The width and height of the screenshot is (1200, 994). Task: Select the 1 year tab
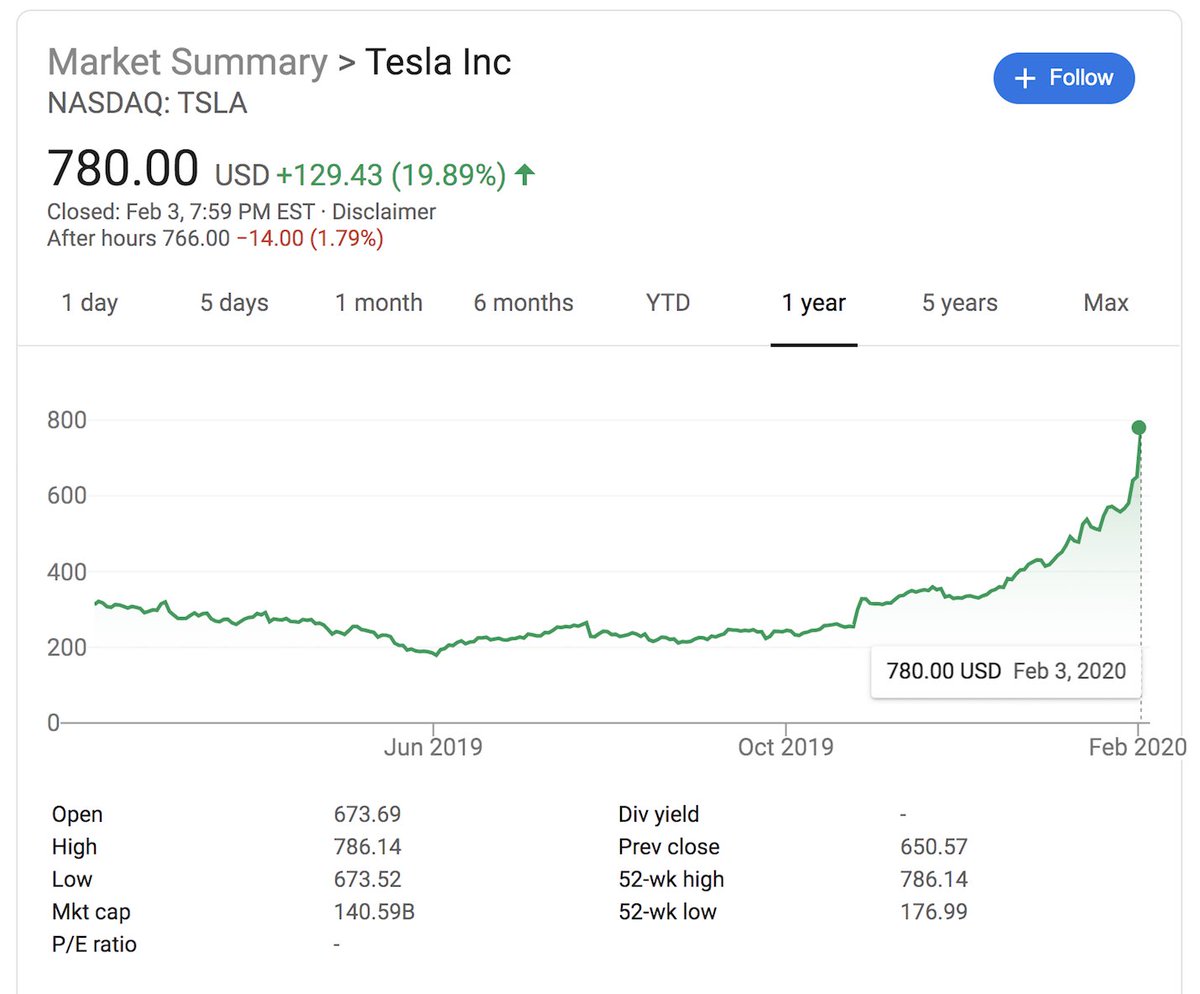[x=813, y=303]
